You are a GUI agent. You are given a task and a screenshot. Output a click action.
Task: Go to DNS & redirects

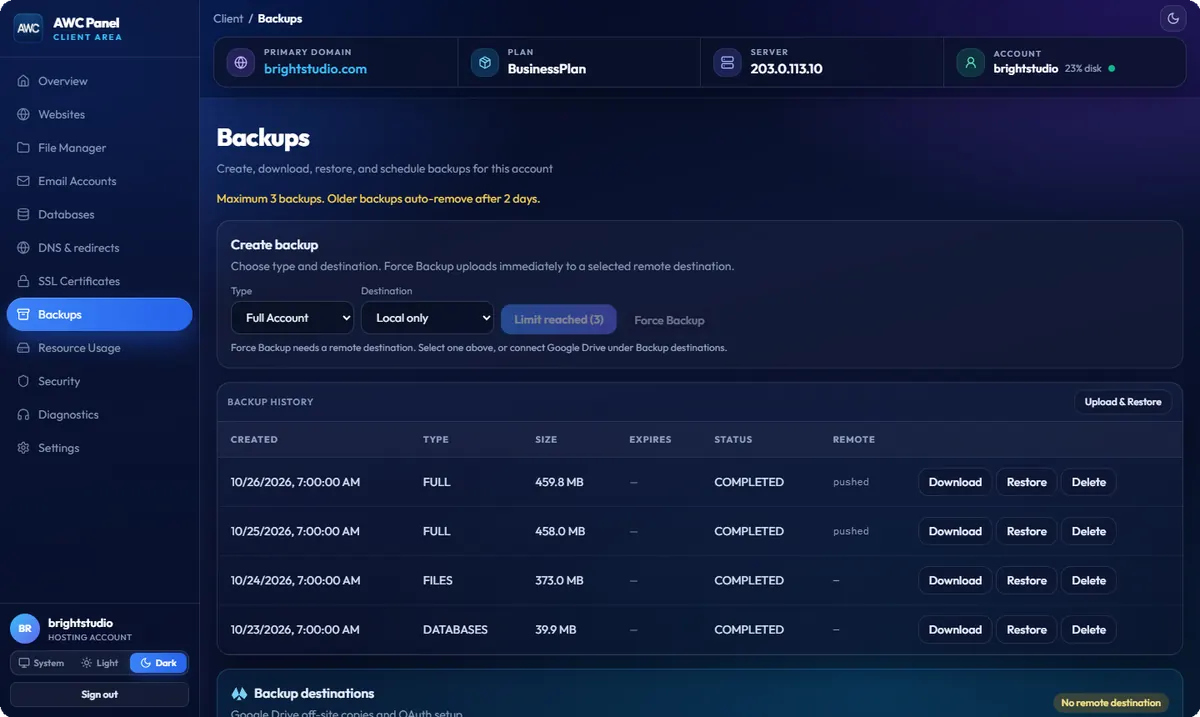pos(99,248)
